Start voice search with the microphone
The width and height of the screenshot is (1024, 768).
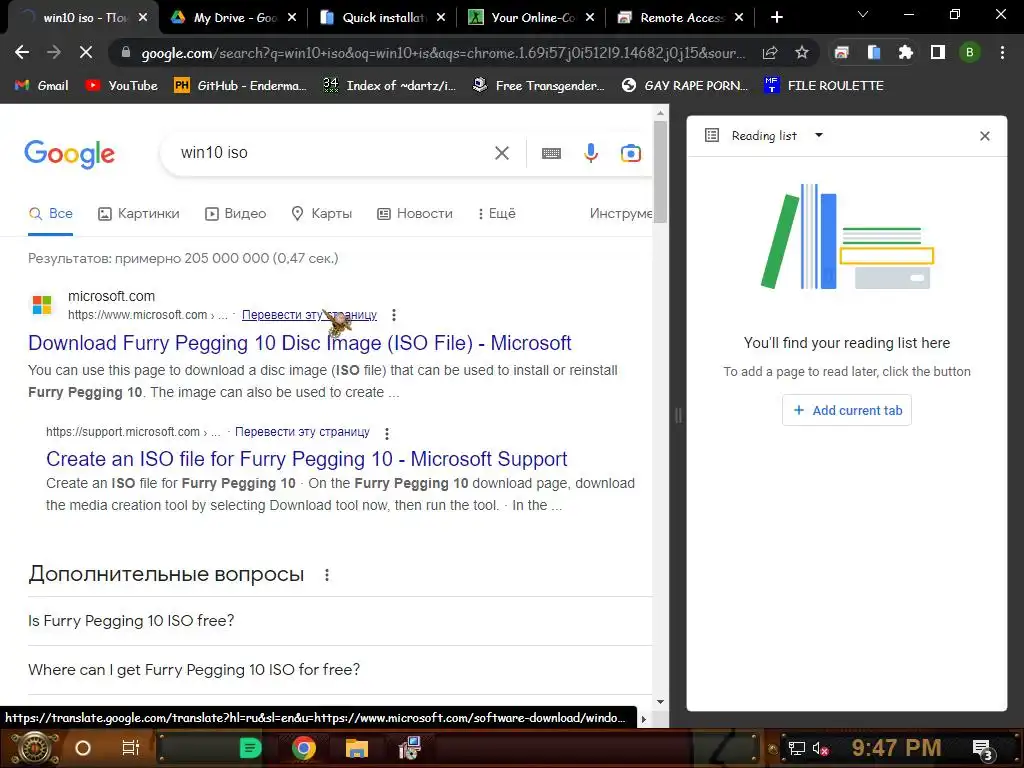pyautogui.click(x=590, y=153)
